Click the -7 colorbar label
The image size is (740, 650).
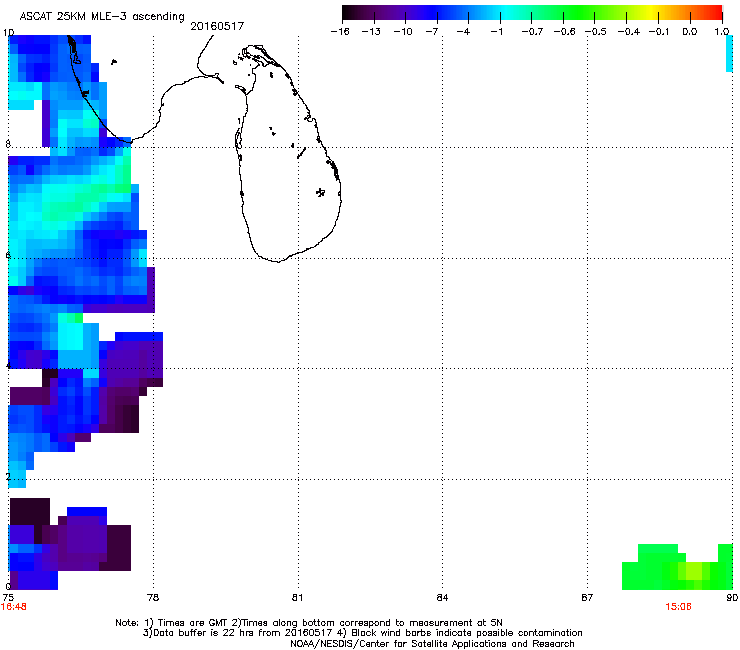pos(432,32)
